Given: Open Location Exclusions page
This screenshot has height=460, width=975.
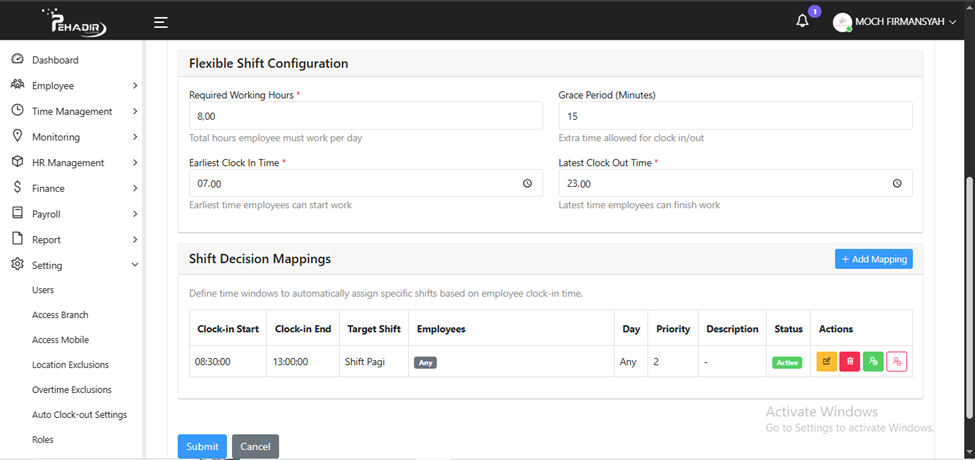Looking at the screenshot, I should tap(70, 365).
